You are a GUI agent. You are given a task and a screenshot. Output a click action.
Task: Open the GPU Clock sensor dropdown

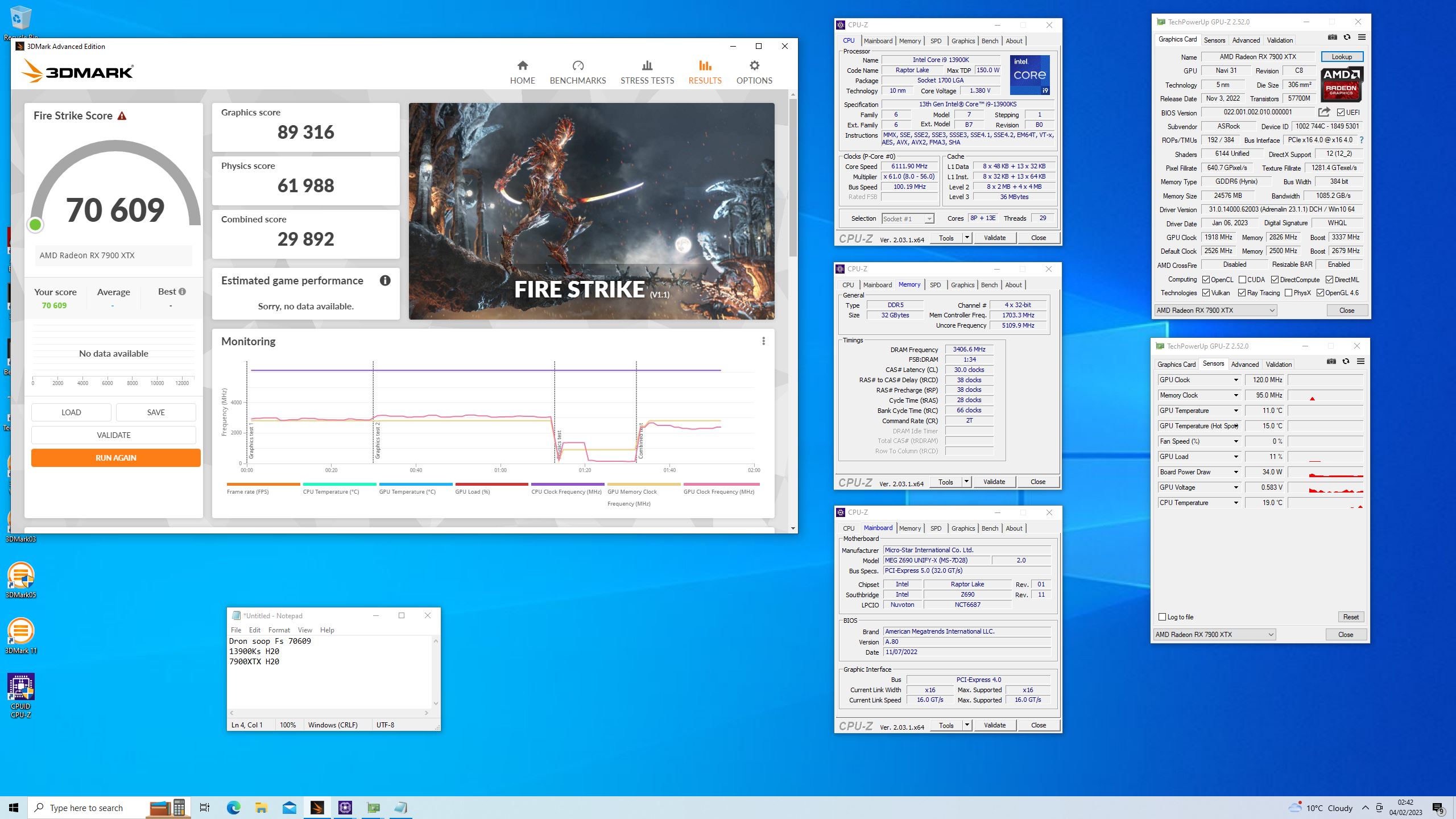pyautogui.click(x=1235, y=380)
